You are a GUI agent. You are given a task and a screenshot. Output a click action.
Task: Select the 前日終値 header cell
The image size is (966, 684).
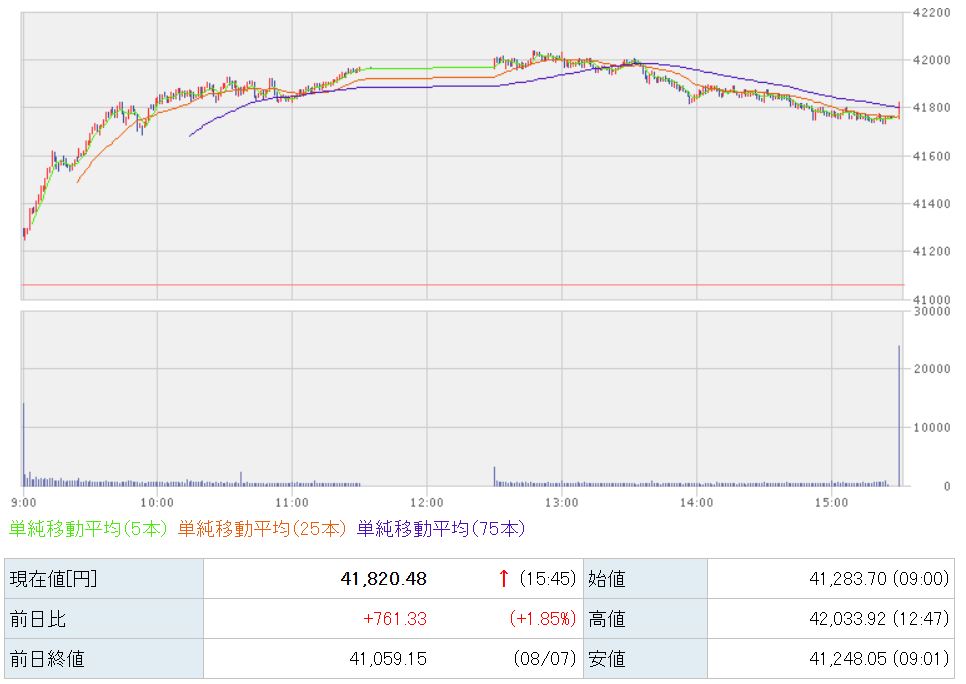click(104, 659)
